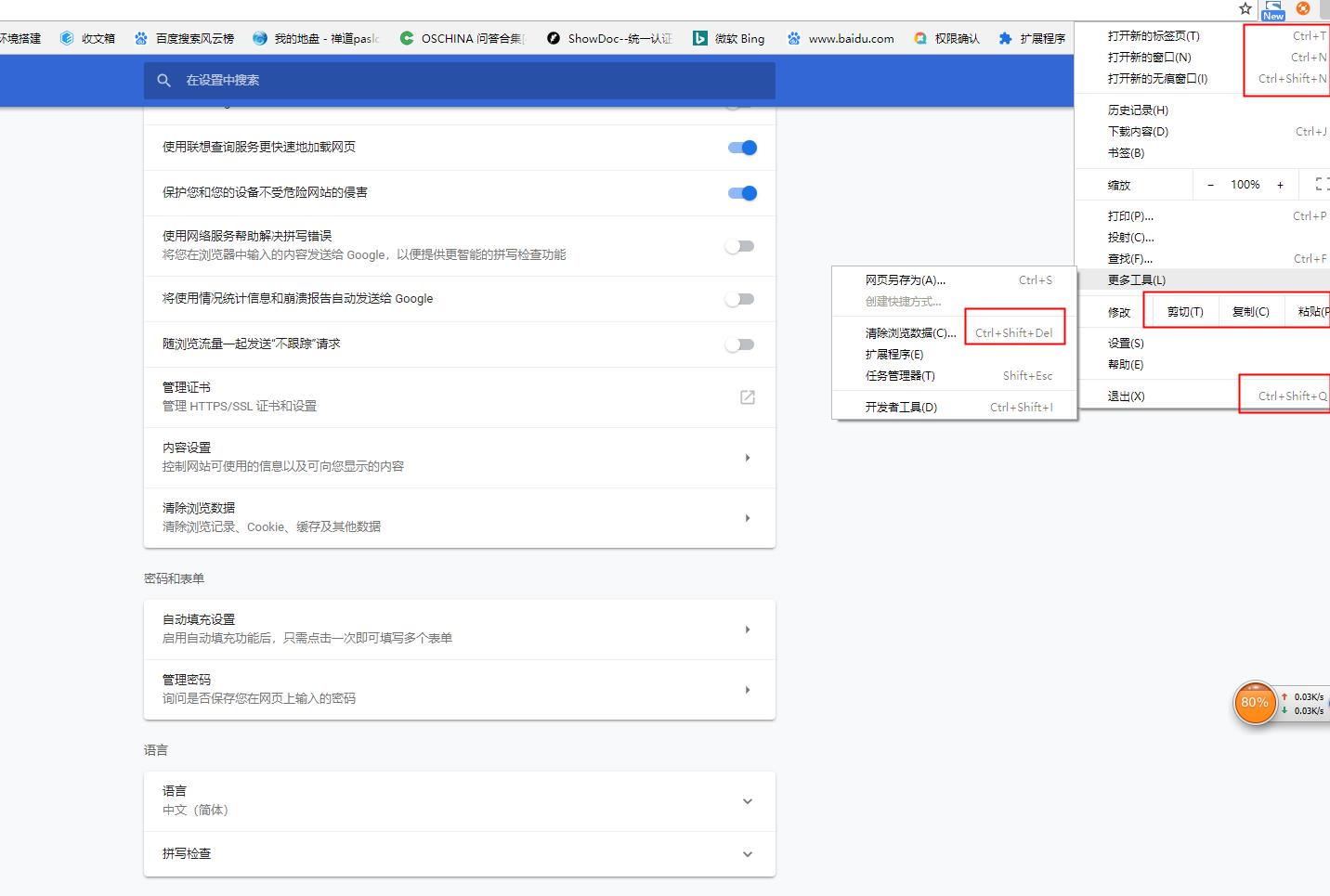The image size is (1330, 896).
Task: Decrease zoom with the minus button
Action: click(1210, 185)
